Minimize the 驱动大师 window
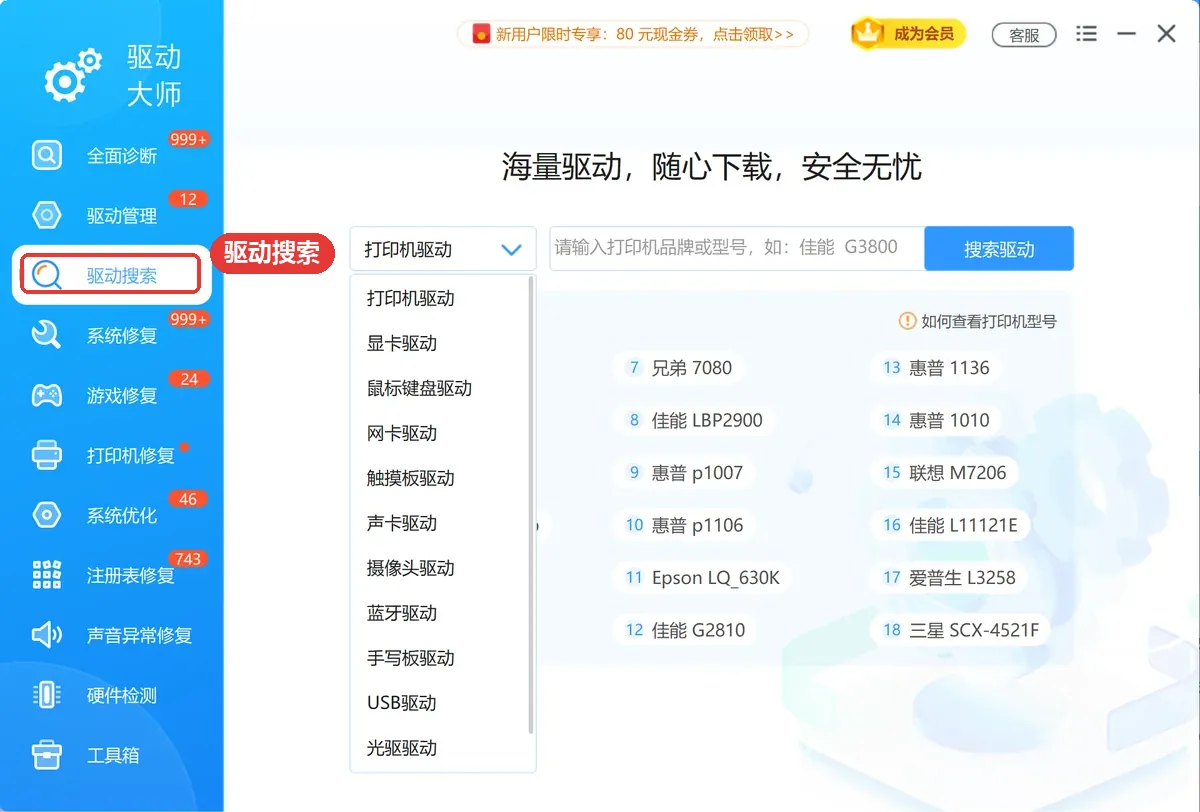The width and height of the screenshot is (1200, 812). 1127,34
